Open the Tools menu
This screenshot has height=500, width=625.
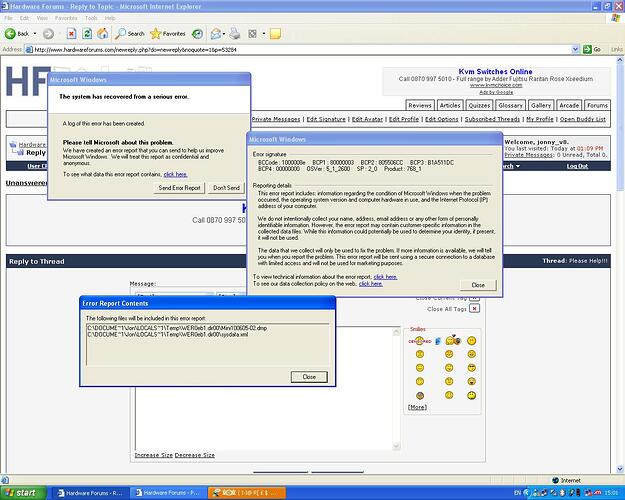click(x=91, y=18)
